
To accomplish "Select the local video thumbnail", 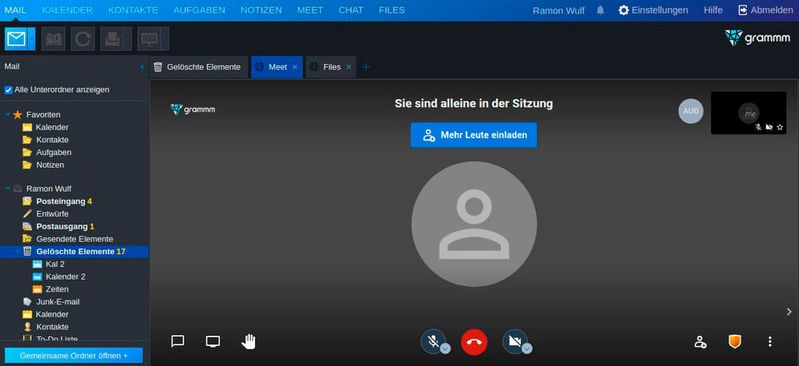I will [749, 113].
